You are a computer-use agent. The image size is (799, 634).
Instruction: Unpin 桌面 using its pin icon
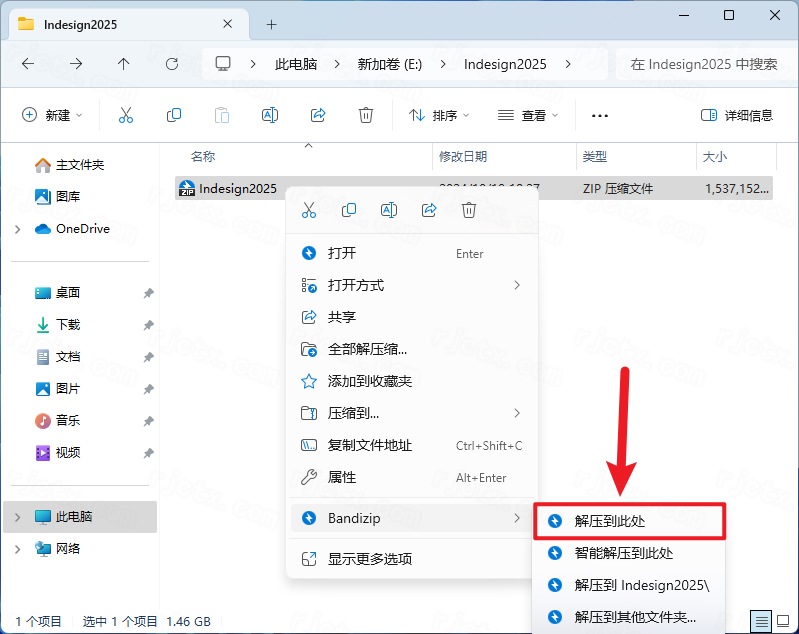(x=148, y=293)
